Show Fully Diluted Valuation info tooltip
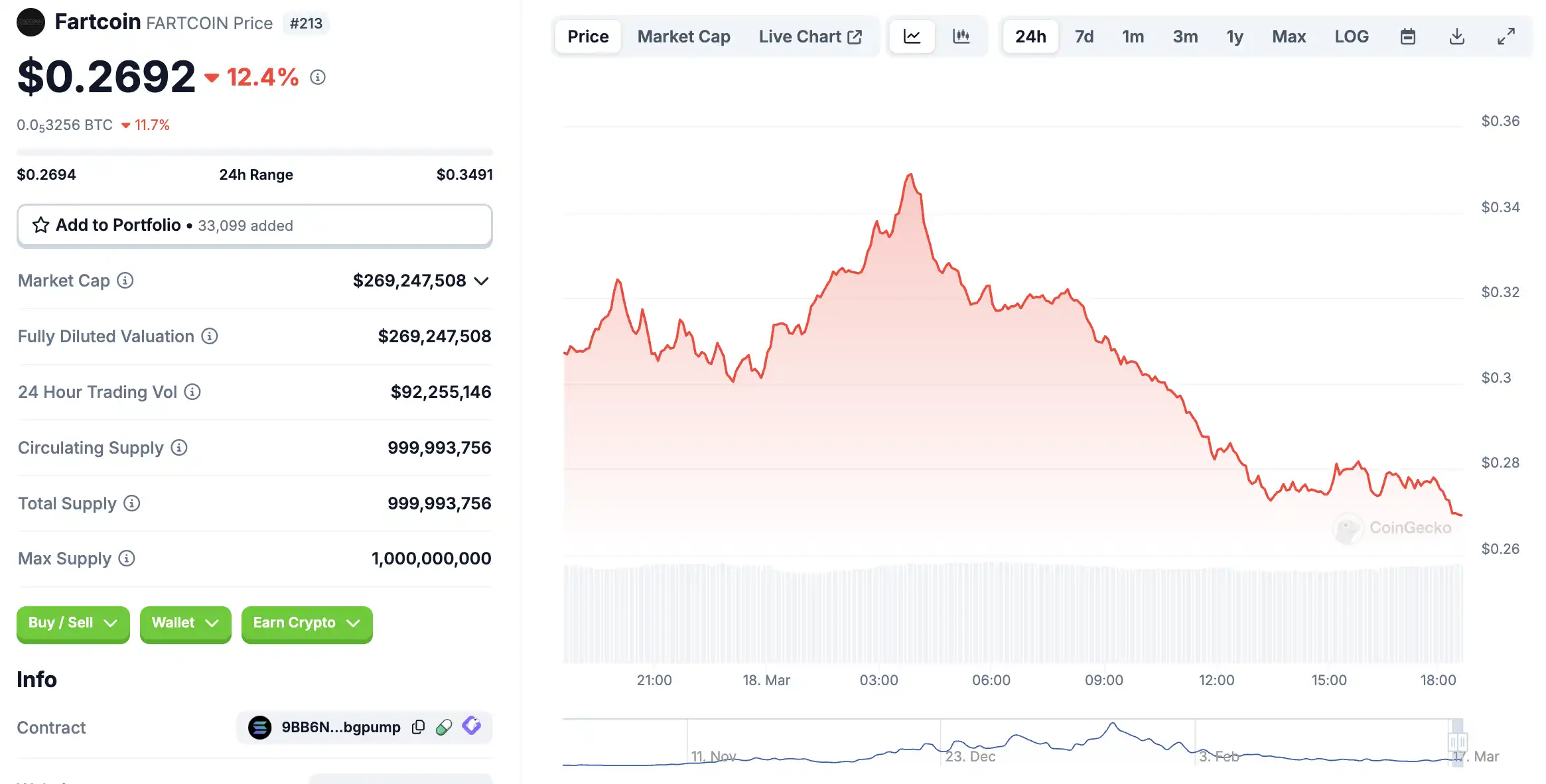 [x=210, y=336]
